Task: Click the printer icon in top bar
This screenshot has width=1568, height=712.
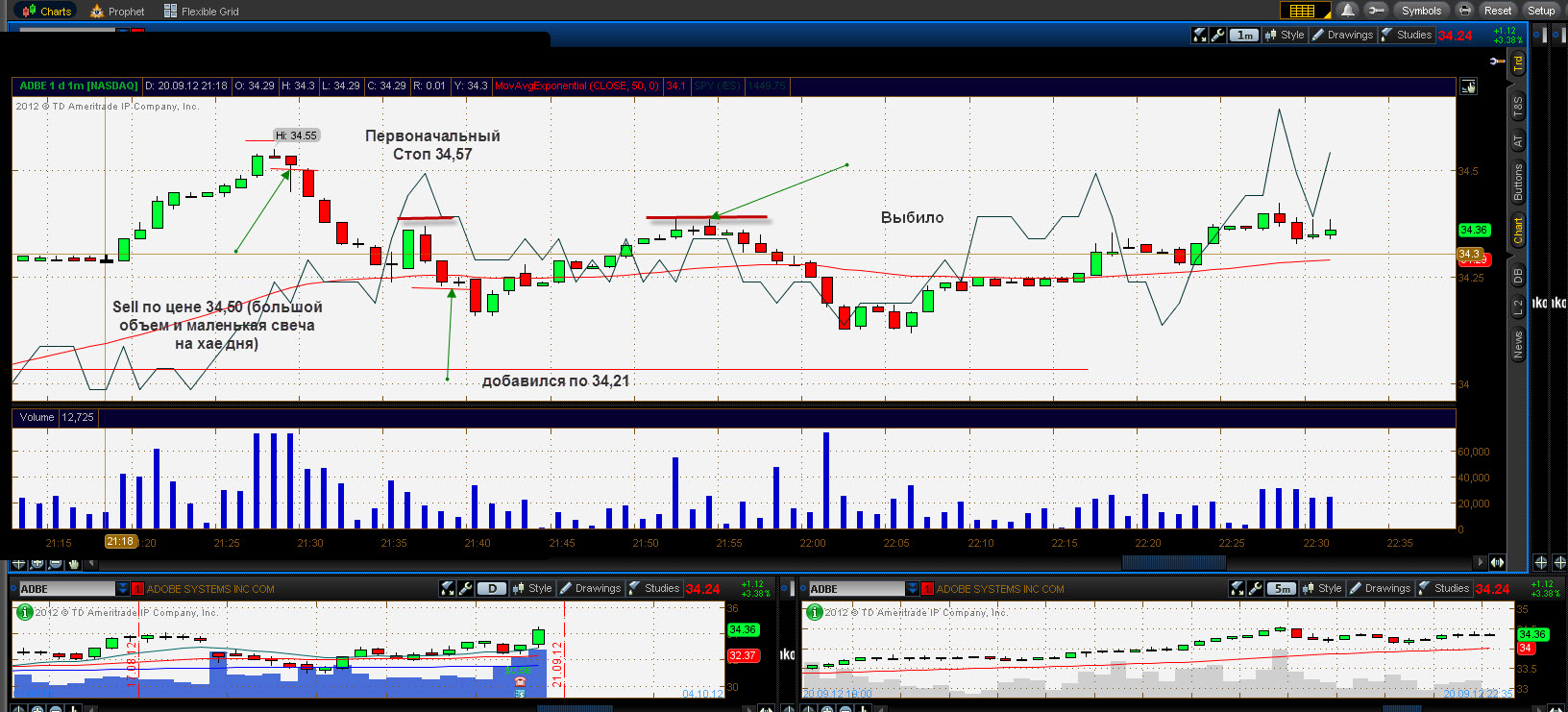Action: (x=1465, y=11)
